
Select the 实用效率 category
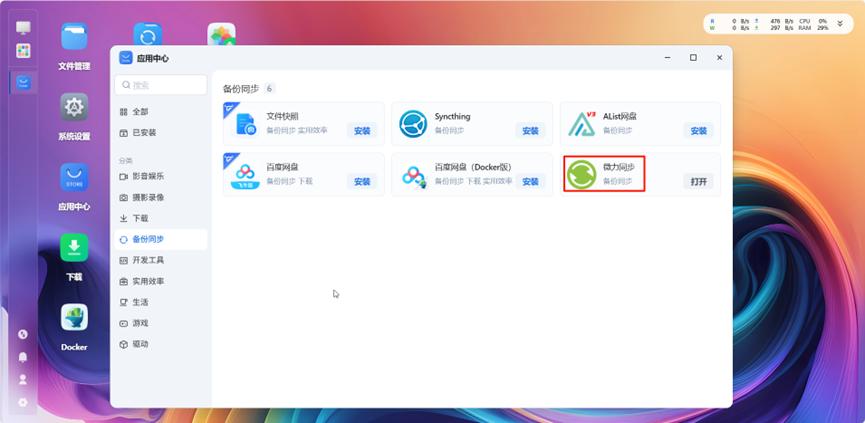[x=161, y=281]
